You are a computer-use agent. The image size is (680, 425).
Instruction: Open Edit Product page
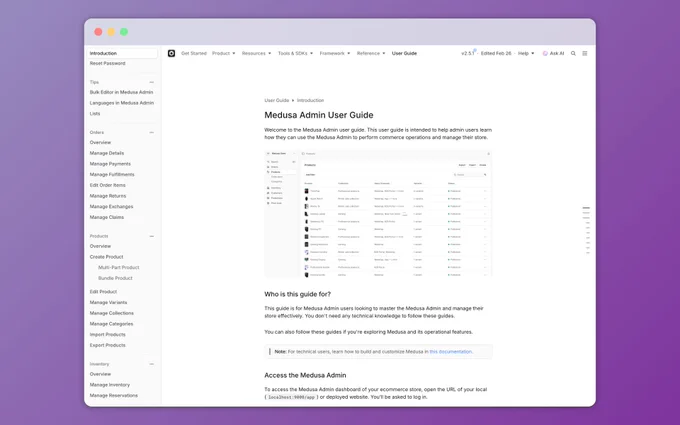(103, 292)
